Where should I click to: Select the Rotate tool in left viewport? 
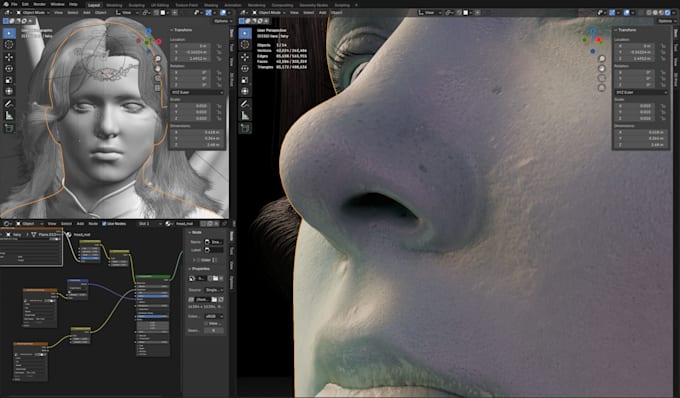(9, 69)
